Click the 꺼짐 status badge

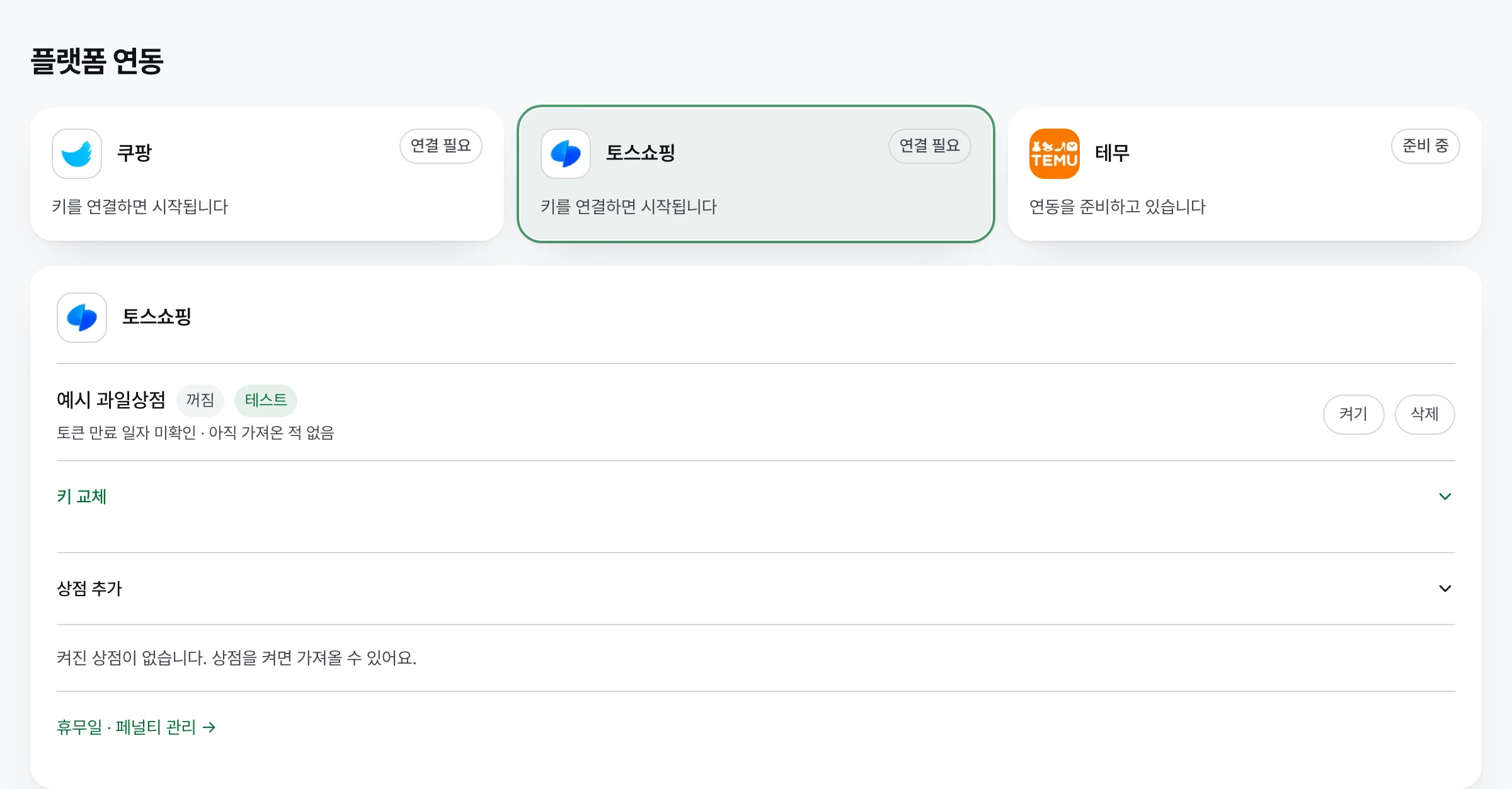[x=200, y=400]
